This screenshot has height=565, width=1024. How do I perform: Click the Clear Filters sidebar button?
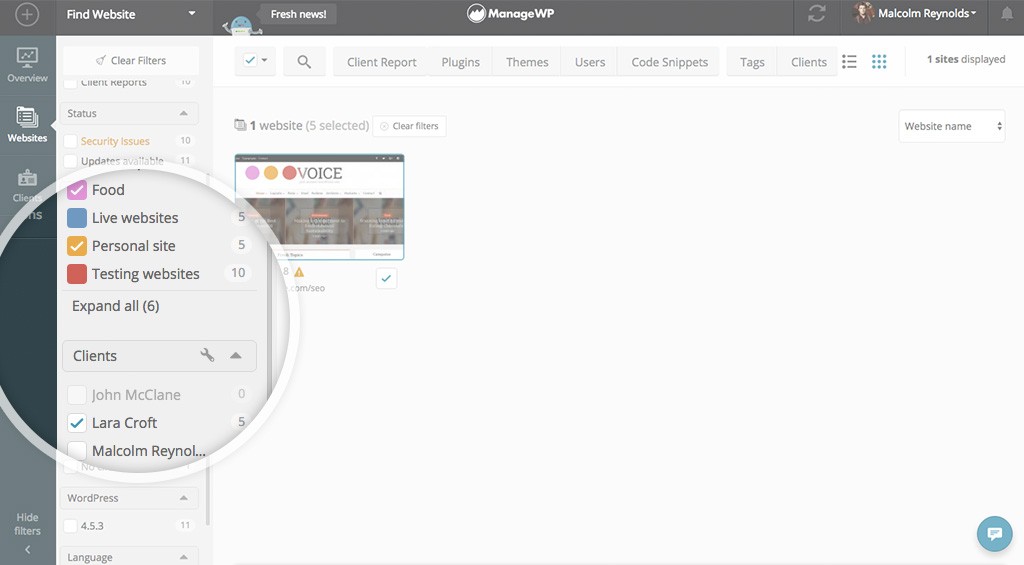point(129,60)
